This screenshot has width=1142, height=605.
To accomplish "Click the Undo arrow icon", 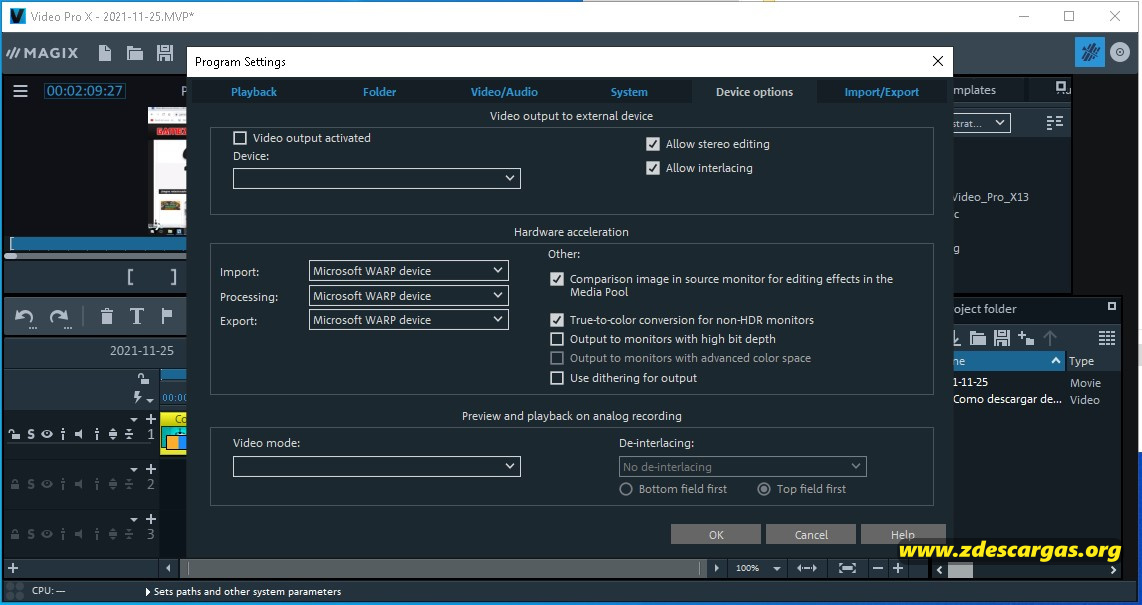I will [x=25, y=317].
